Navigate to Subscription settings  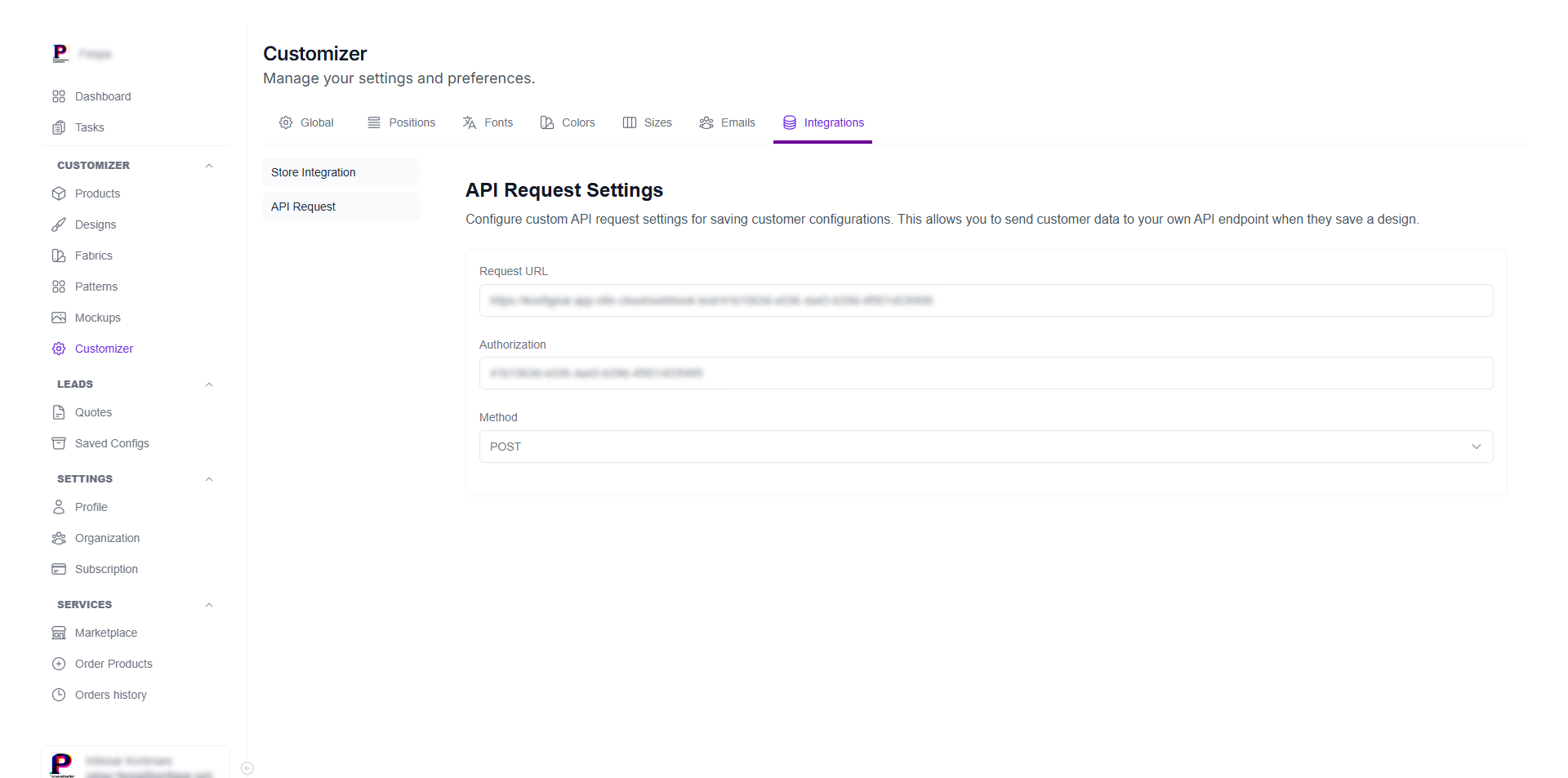tap(105, 569)
